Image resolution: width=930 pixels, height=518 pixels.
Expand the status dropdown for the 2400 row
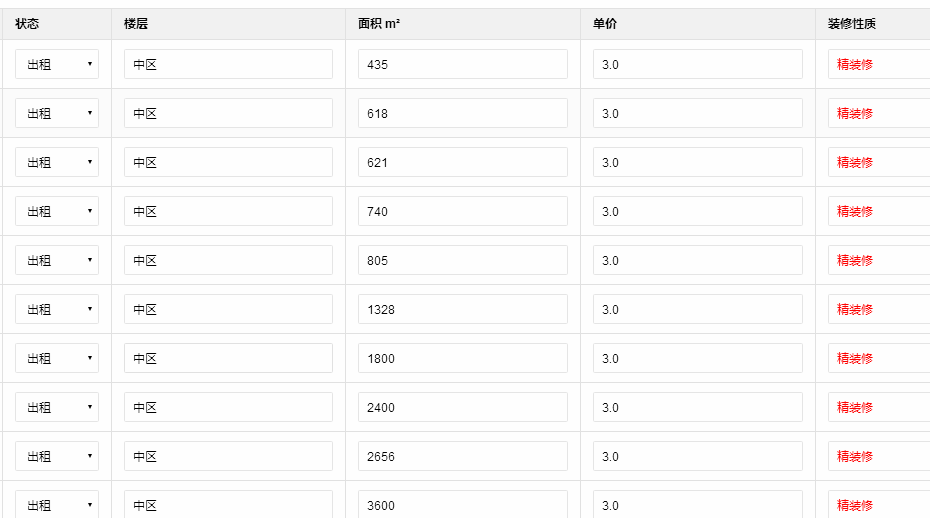tap(57, 407)
